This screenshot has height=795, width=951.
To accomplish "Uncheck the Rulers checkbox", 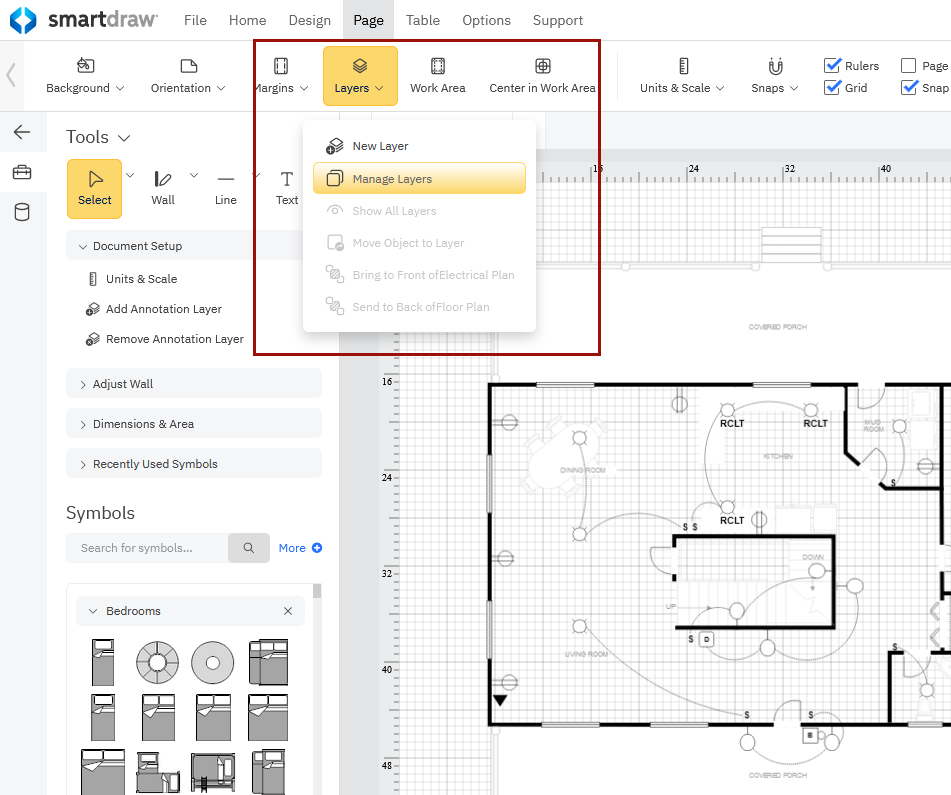I will 832,66.
